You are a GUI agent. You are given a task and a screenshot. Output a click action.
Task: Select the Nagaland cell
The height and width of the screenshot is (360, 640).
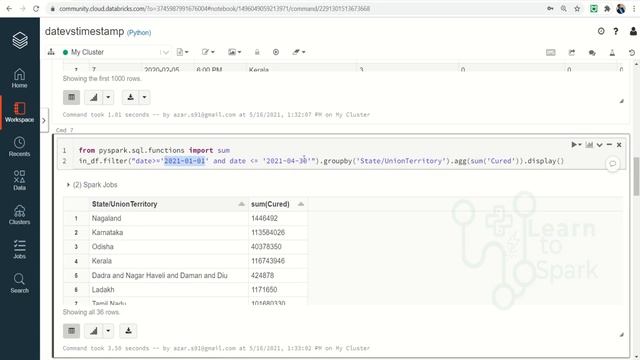(168, 218)
